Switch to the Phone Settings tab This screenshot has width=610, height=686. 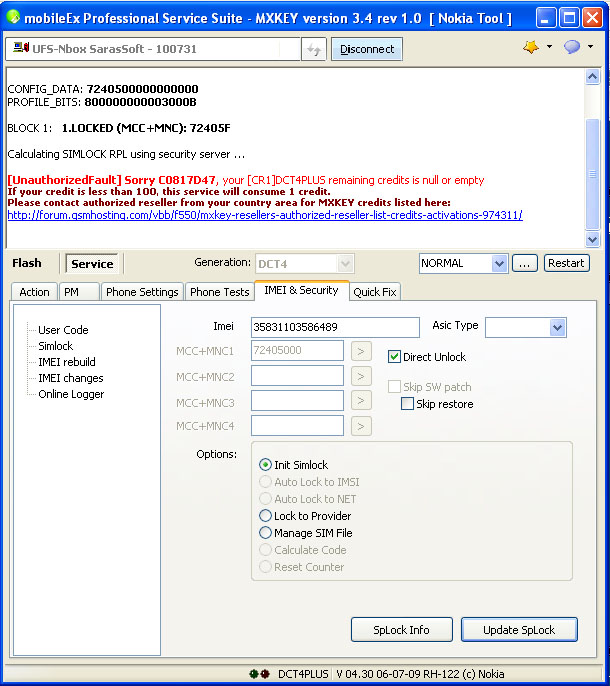tap(142, 292)
